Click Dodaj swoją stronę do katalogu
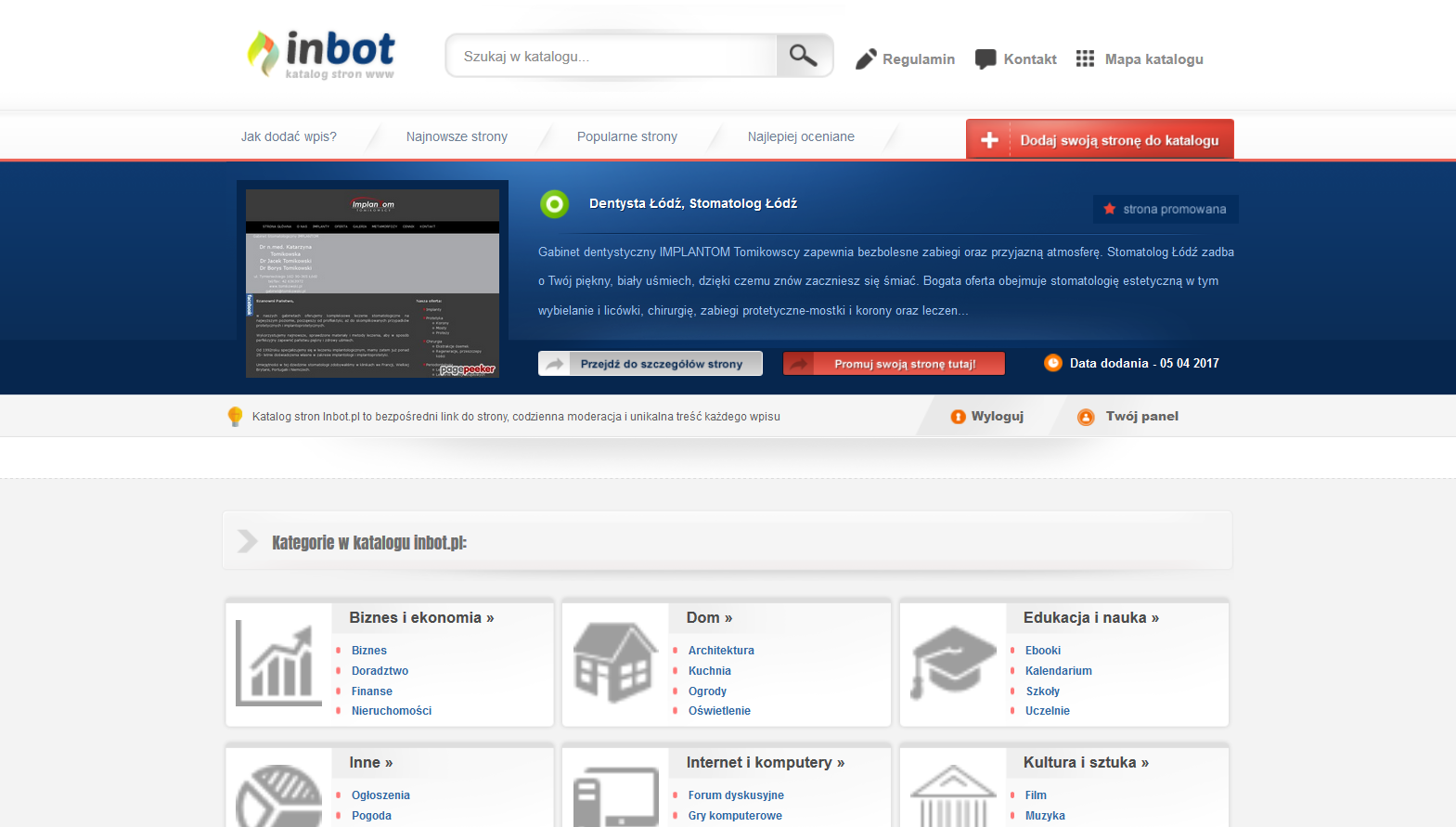The width and height of the screenshot is (1456, 827). [x=1100, y=139]
